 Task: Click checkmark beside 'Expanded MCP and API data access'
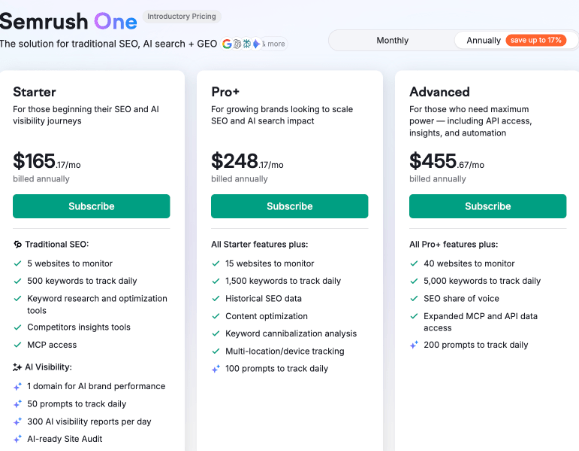tap(414, 316)
